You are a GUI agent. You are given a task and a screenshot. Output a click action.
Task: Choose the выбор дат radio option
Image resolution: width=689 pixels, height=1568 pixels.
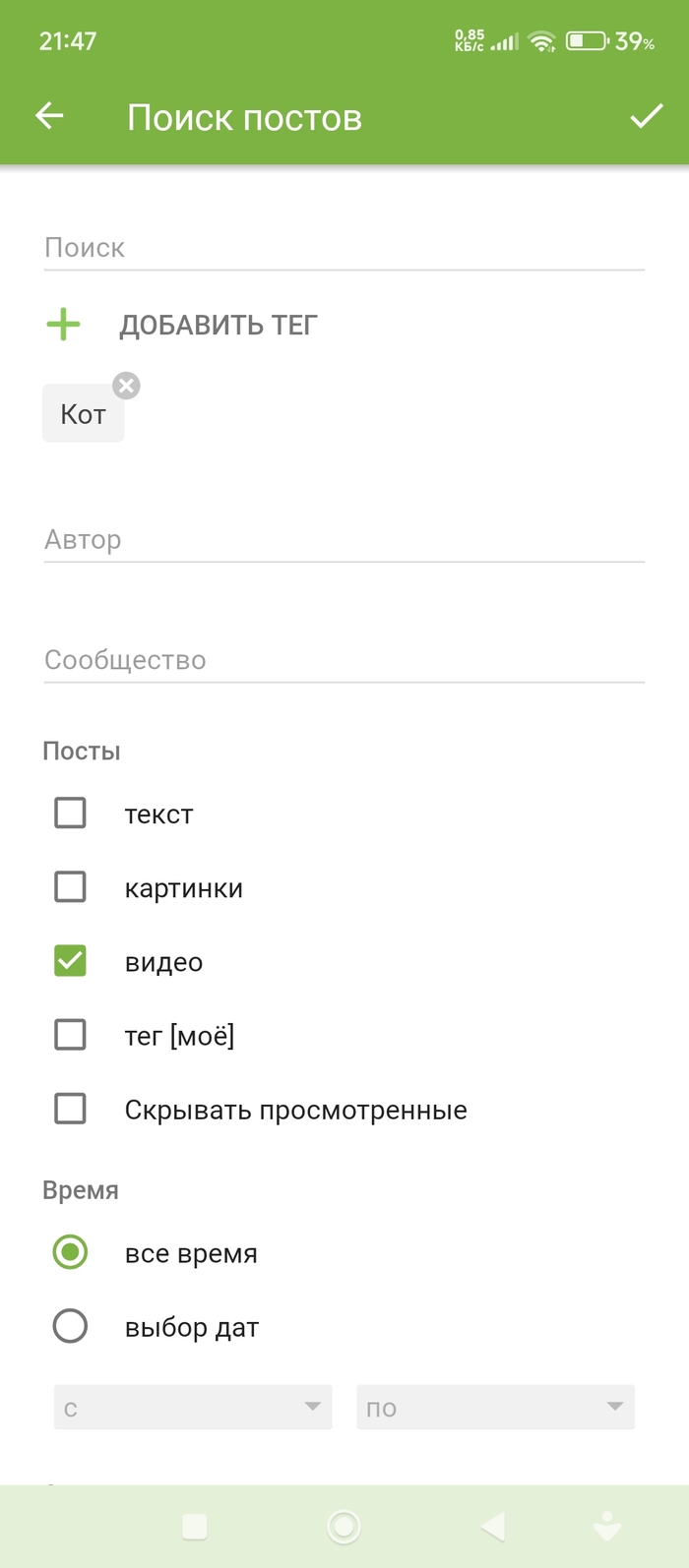(x=70, y=1326)
